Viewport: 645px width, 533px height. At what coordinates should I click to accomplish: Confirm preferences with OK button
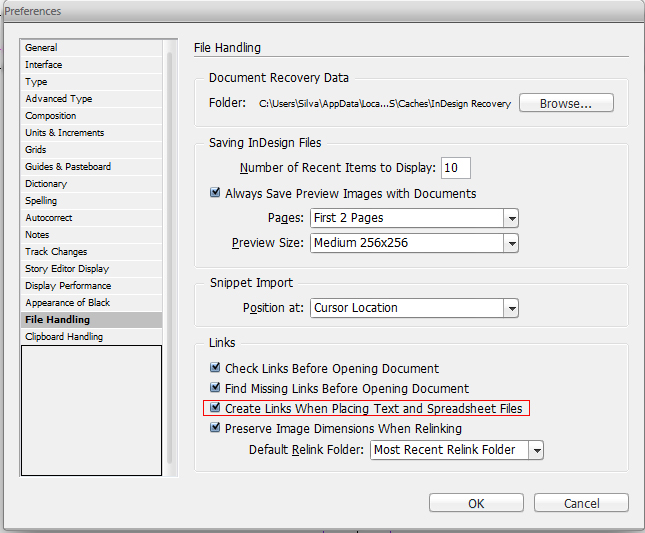click(x=476, y=503)
